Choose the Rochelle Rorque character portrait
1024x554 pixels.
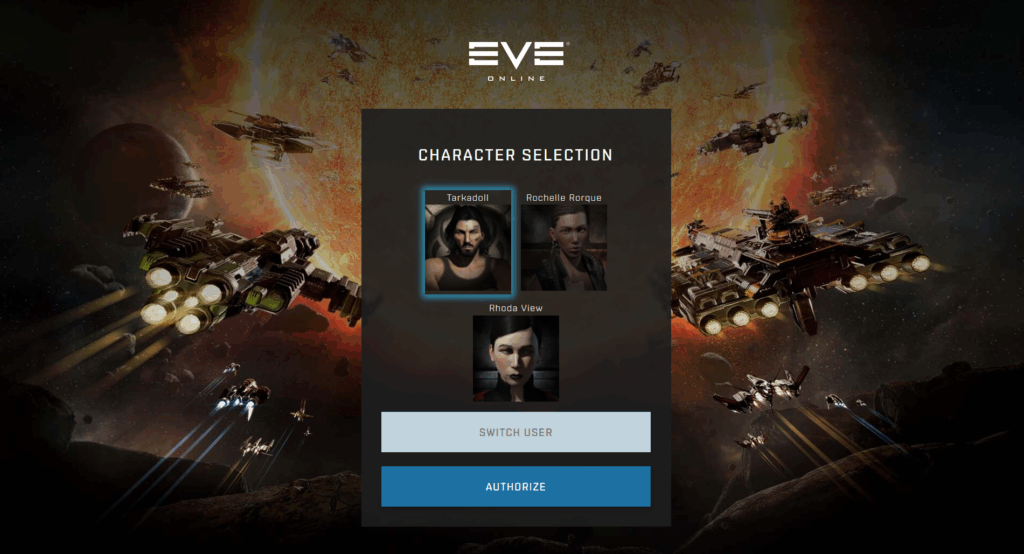coord(564,248)
